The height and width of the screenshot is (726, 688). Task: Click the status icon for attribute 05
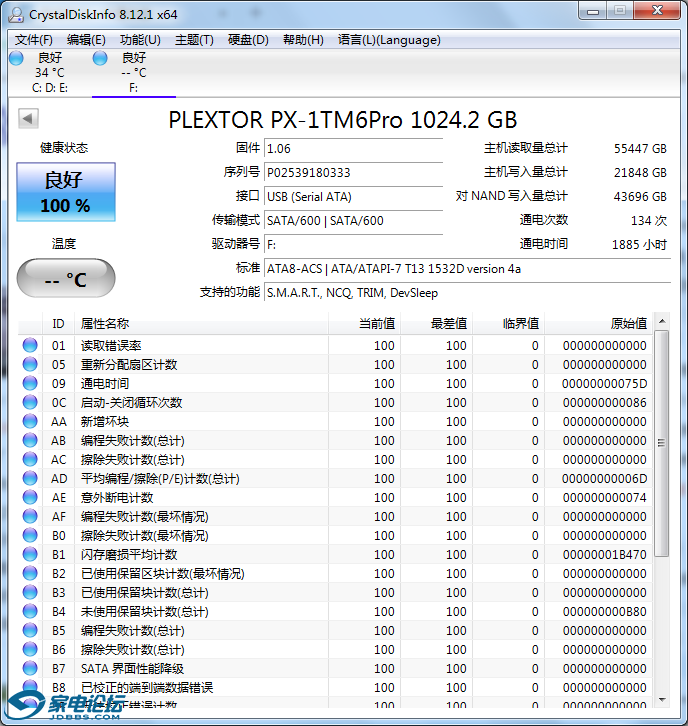tap(30, 364)
